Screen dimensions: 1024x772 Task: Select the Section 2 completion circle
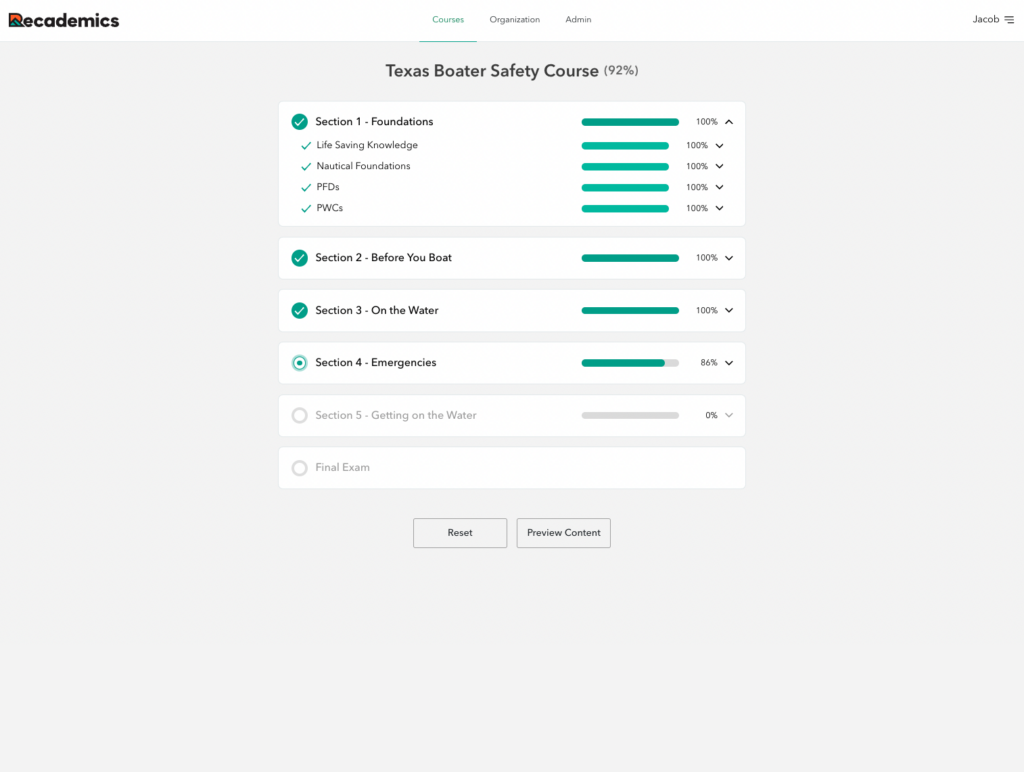click(299, 257)
